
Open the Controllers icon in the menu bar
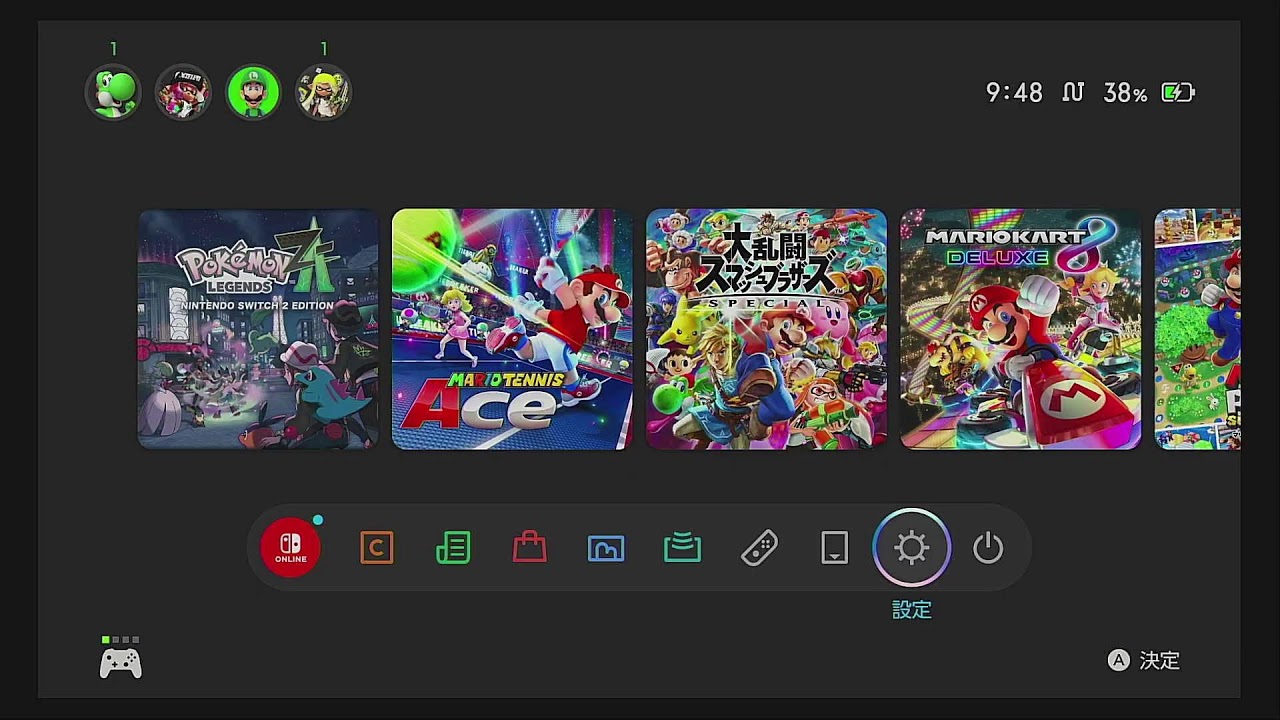click(x=759, y=548)
